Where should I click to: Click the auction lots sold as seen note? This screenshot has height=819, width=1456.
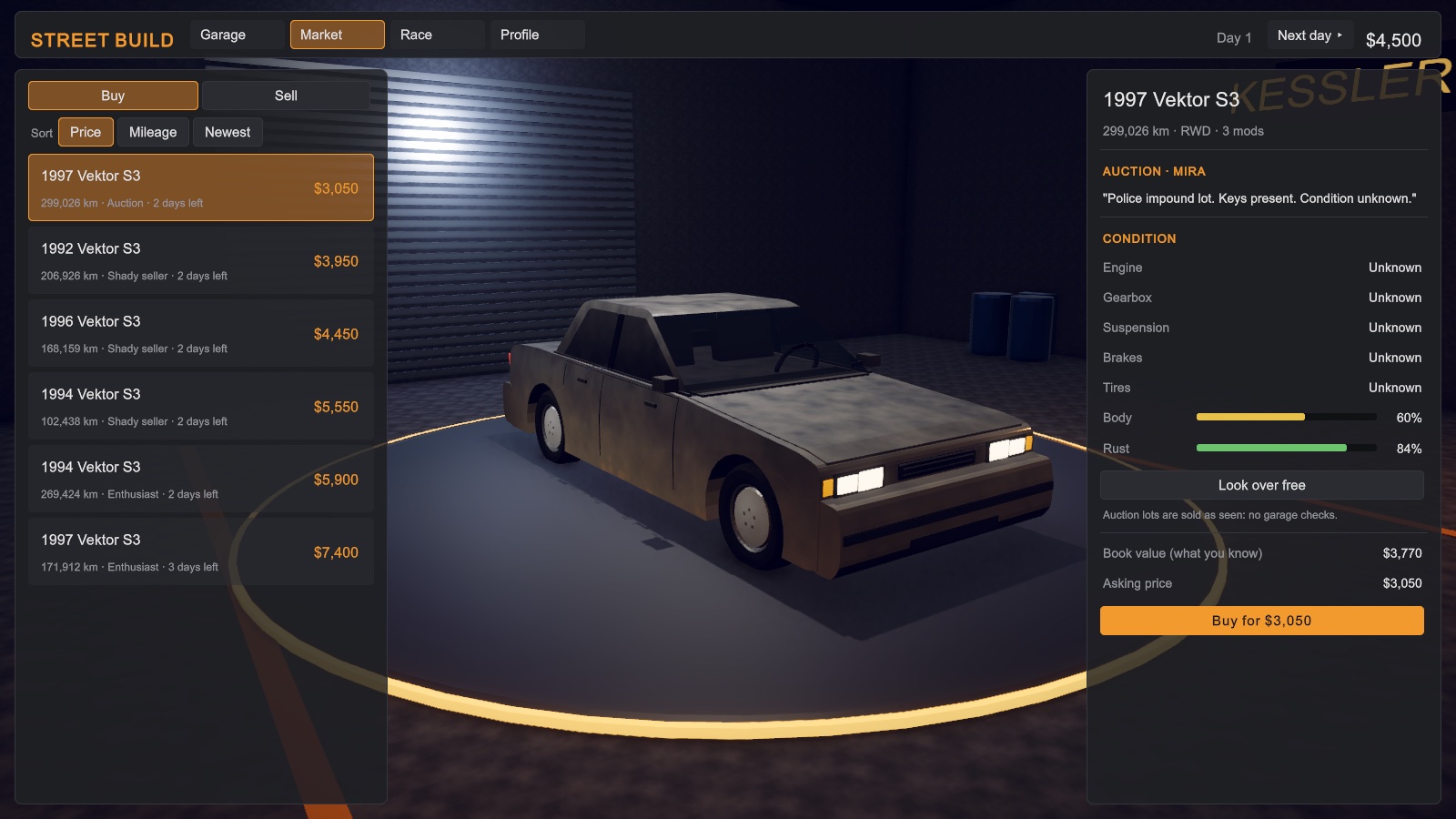(1219, 515)
